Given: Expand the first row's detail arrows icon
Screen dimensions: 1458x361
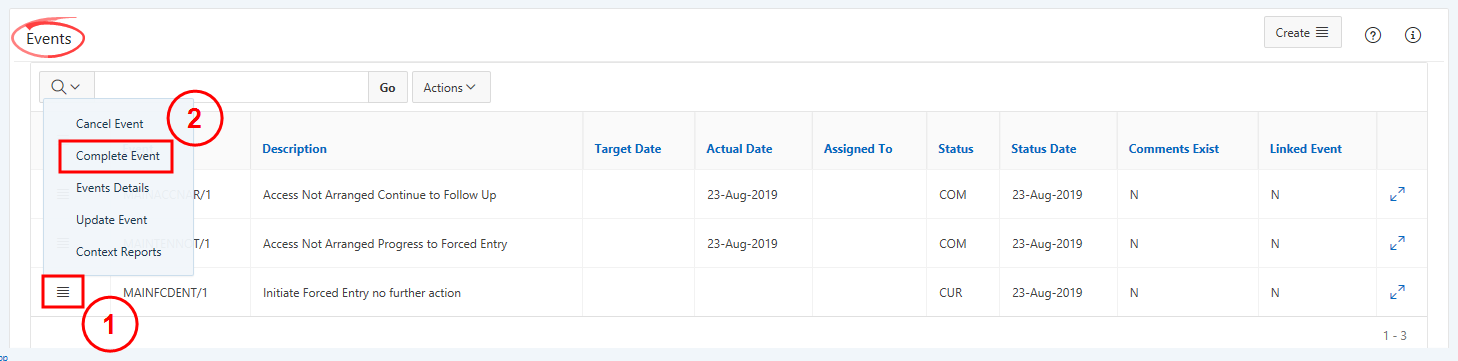Looking at the screenshot, I should pos(1398,194).
